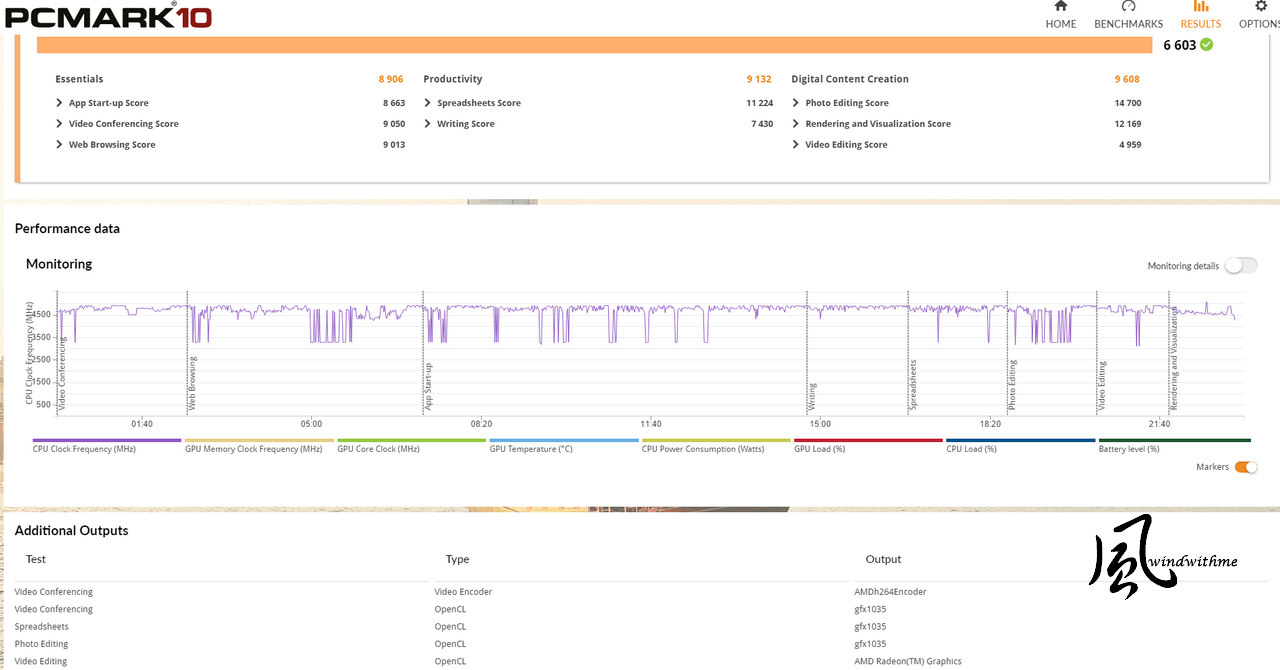Open Options via the gear icon
This screenshot has width=1280, height=670.
point(1260,7)
